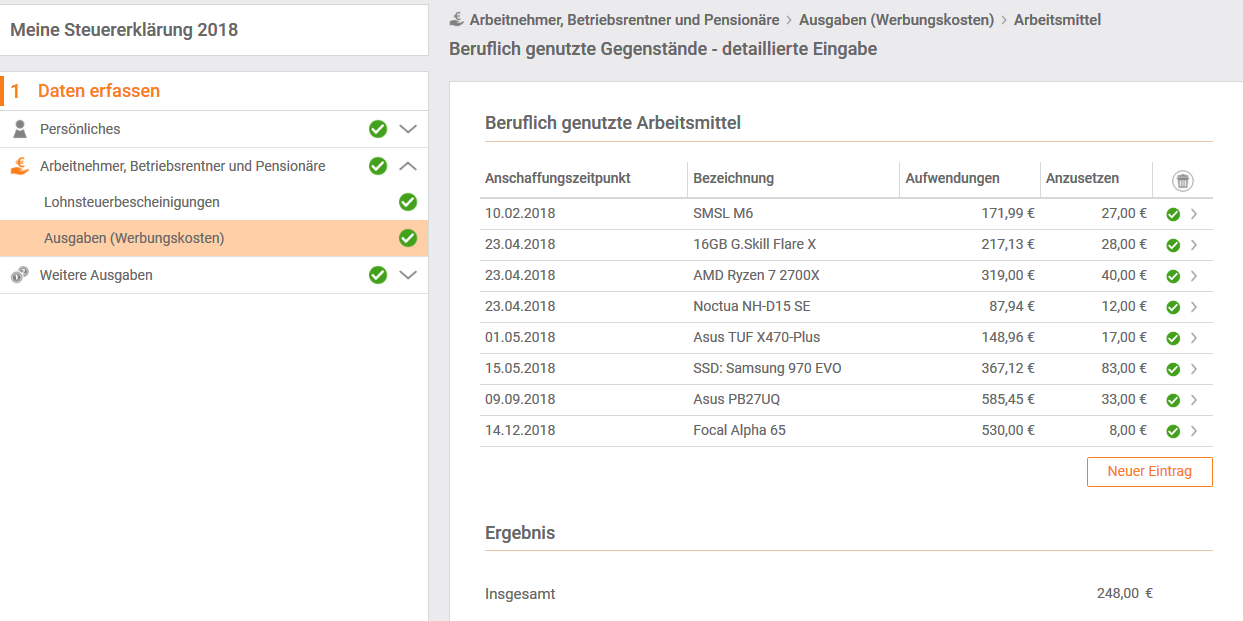Image resolution: width=1243 pixels, height=621 pixels.
Task: Open Asus PB27UQ entry details arrow
Action: 1194,400
